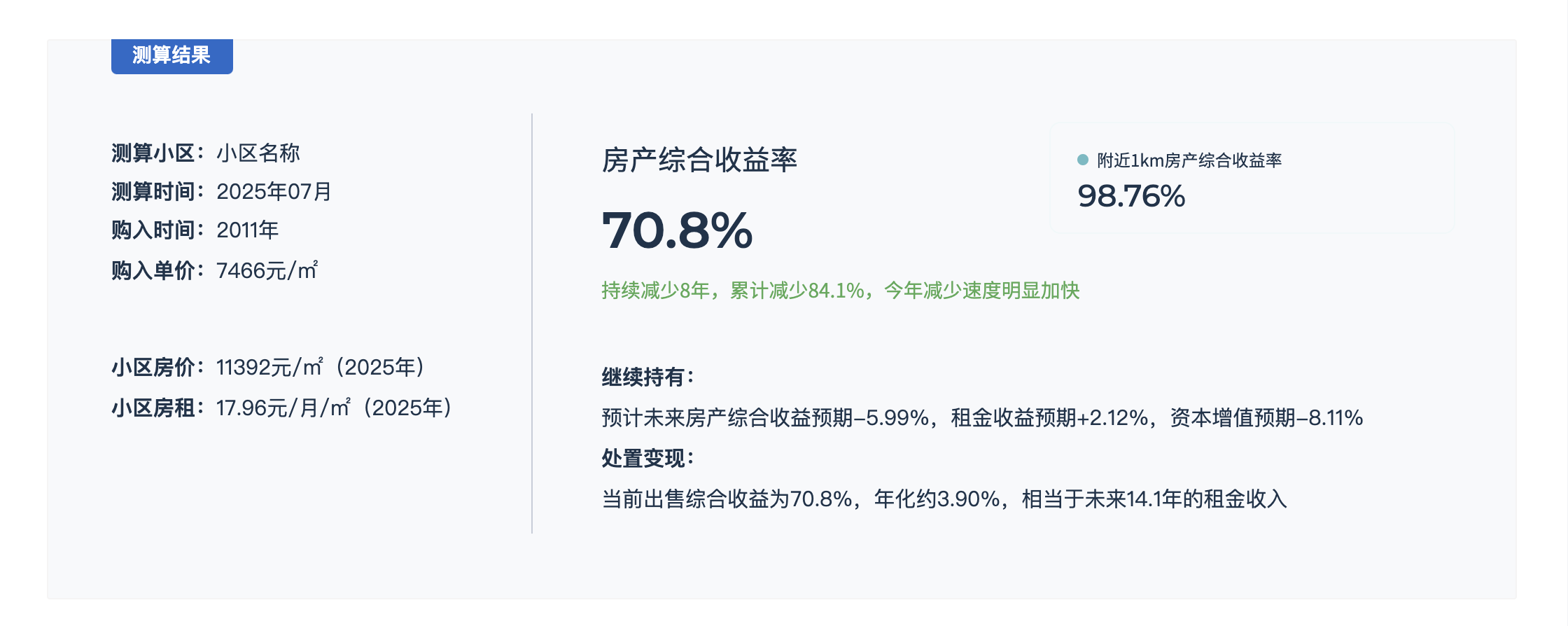Click the 测算时间 value 2025年07月

(x=274, y=191)
